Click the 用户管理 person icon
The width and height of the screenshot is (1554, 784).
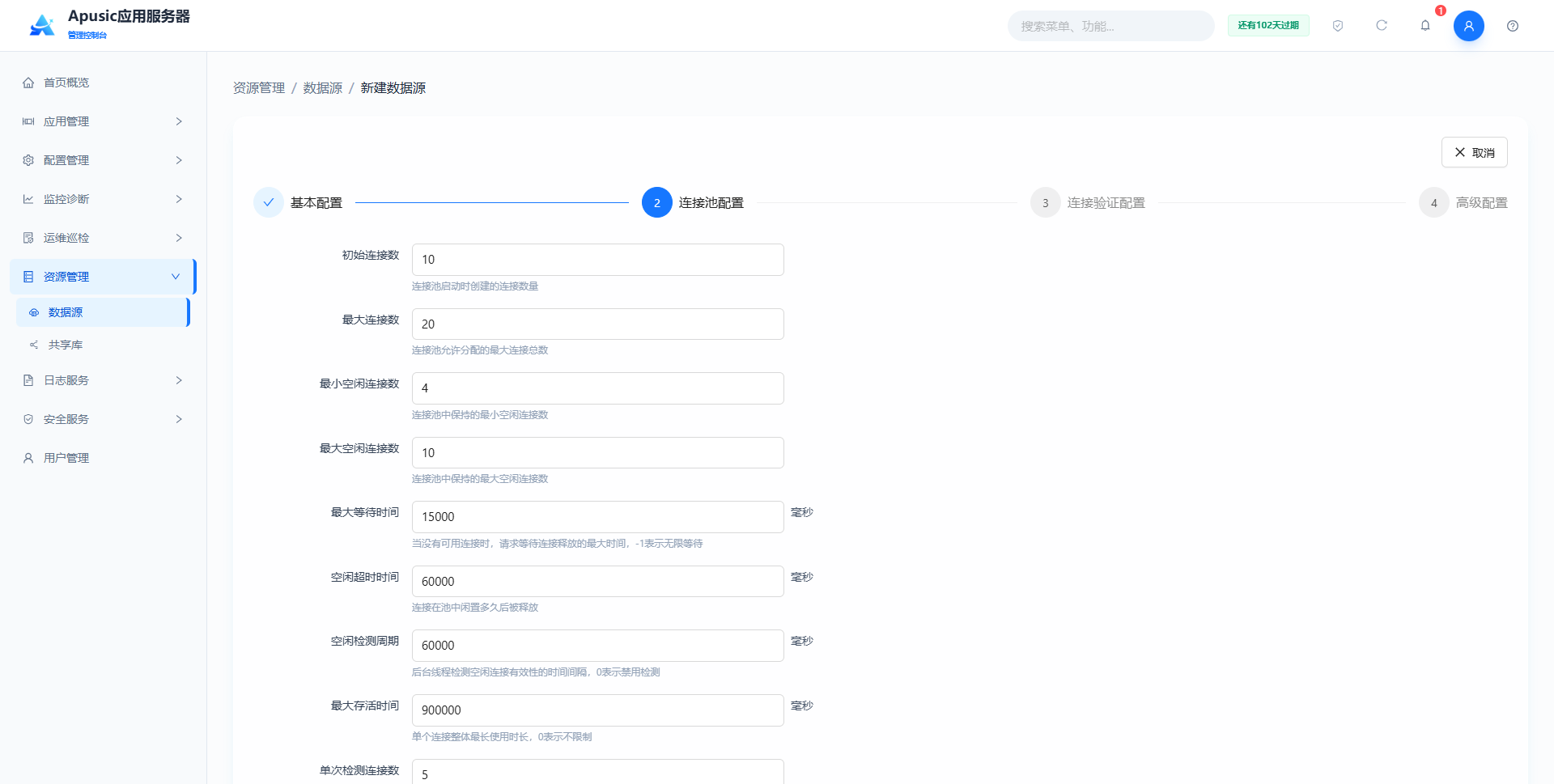(x=28, y=458)
